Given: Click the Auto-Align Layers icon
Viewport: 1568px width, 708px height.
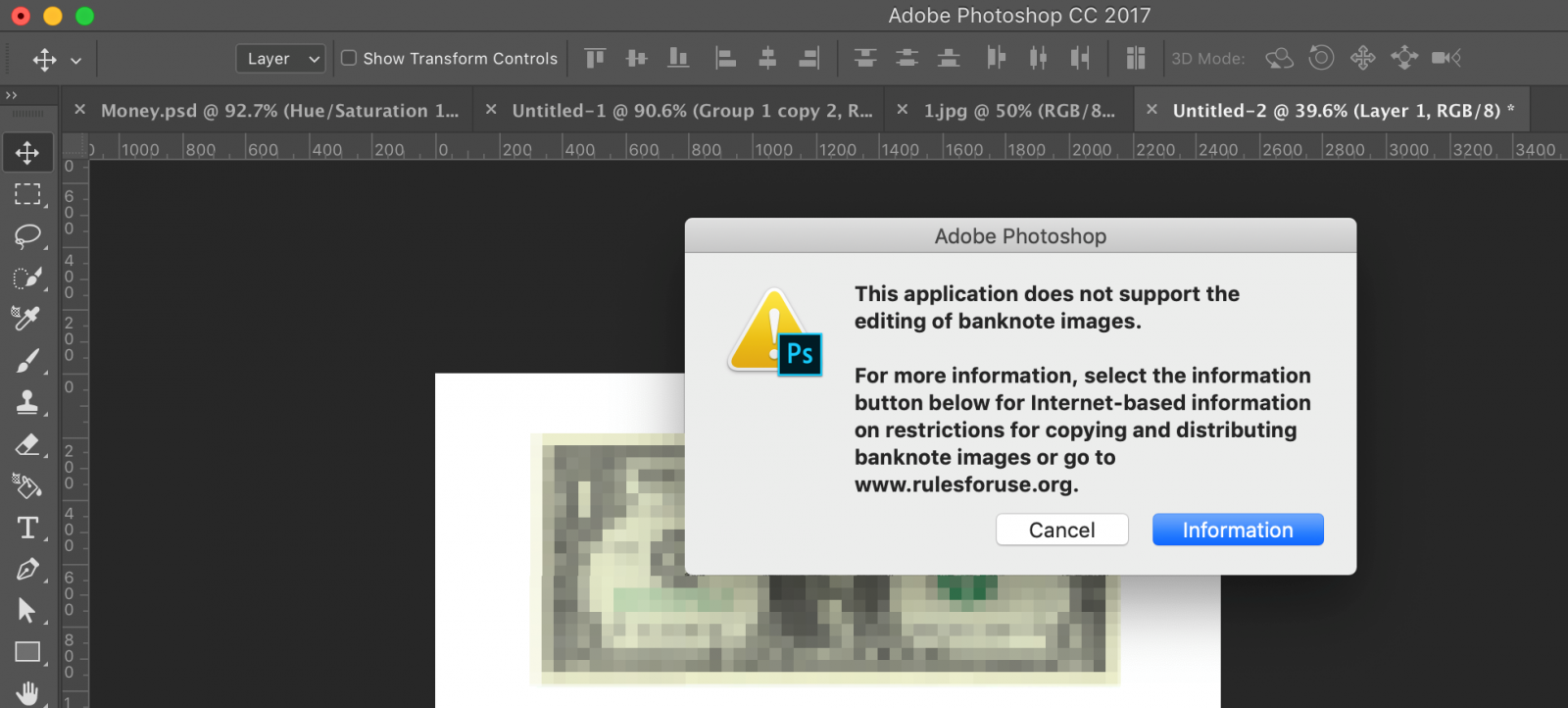Looking at the screenshot, I should [1136, 58].
